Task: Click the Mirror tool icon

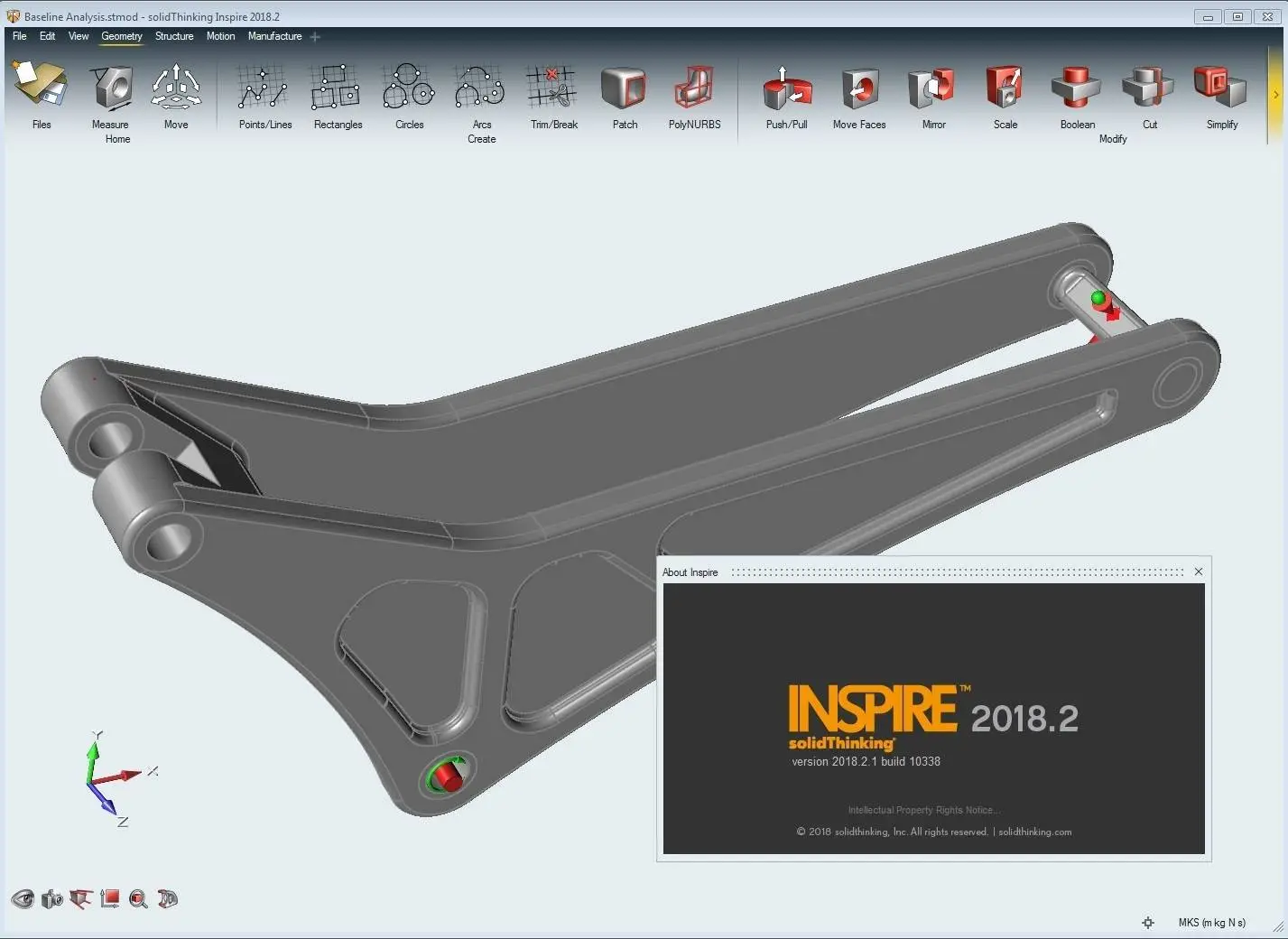Action: coord(932,88)
